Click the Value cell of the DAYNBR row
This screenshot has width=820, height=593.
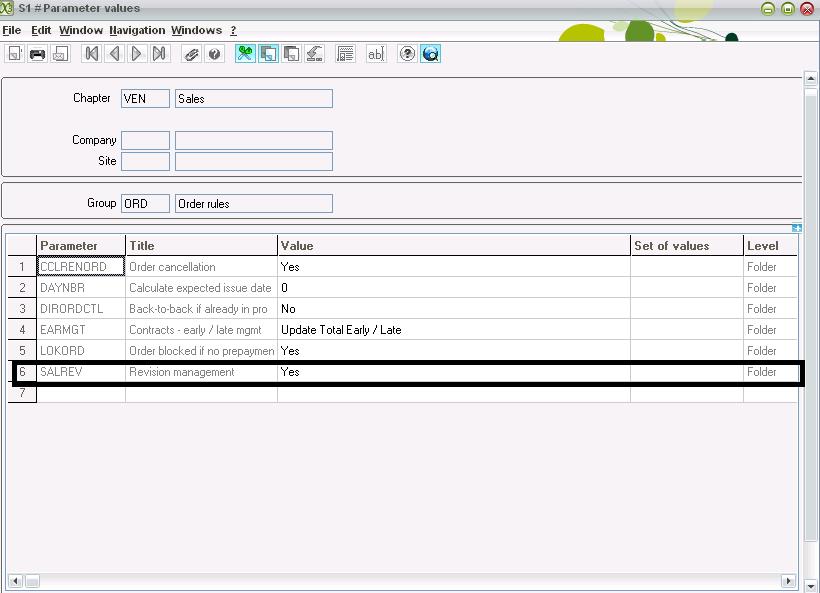pyautogui.click(x=454, y=288)
